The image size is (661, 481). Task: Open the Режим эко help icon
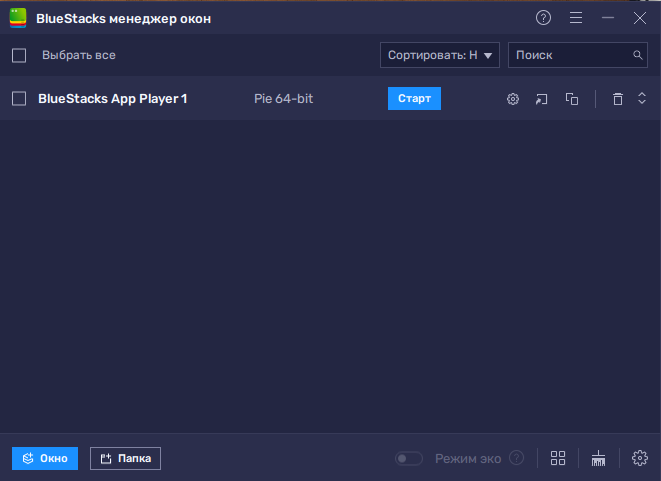516,458
